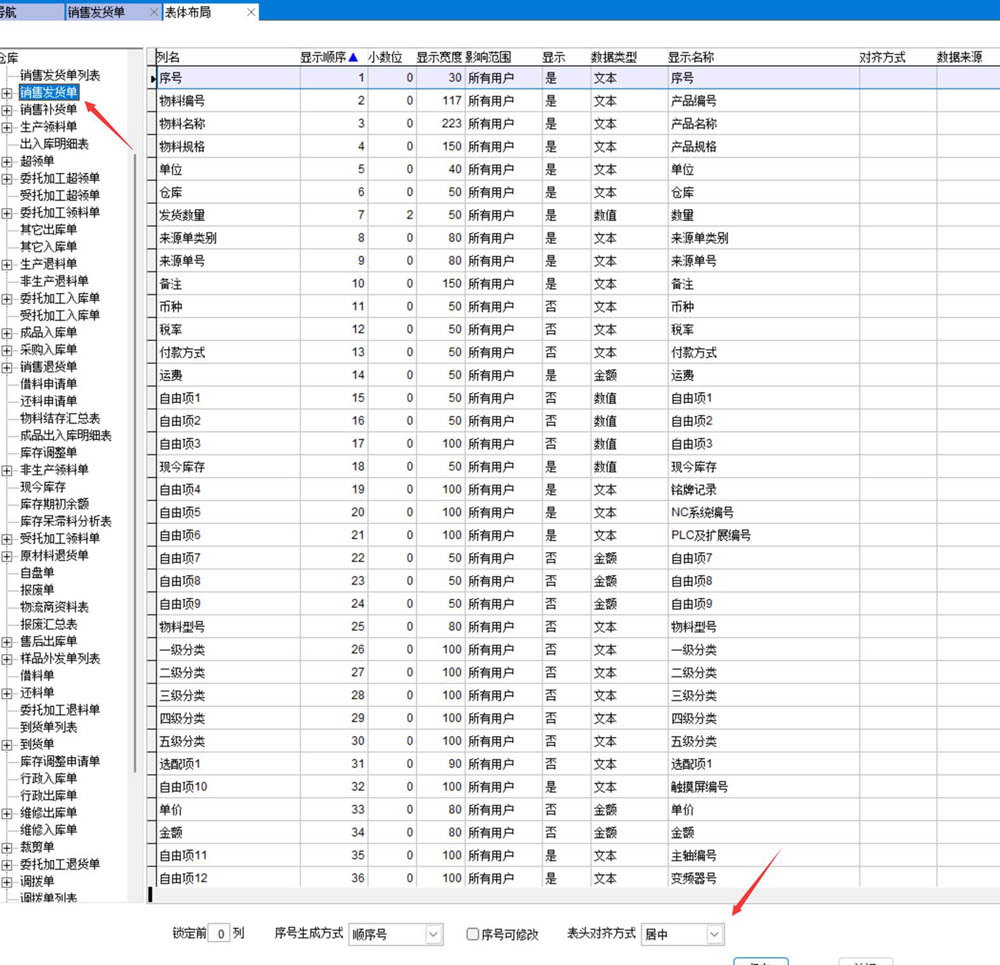The height and width of the screenshot is (965, 1000).
Task: Expand the 调拨单 tree node
Action: 7,882
